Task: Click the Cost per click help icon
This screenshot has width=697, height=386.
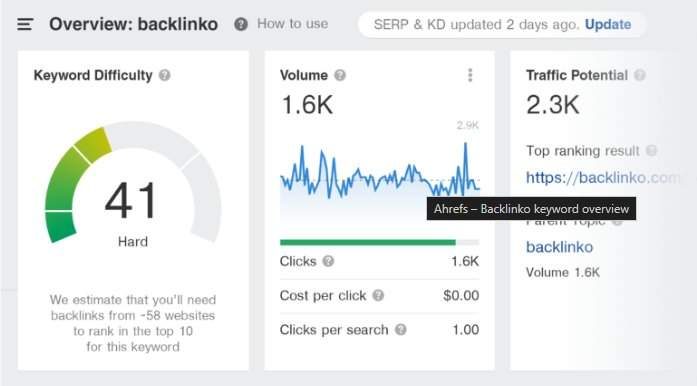Action: click(x=378, y=295)
